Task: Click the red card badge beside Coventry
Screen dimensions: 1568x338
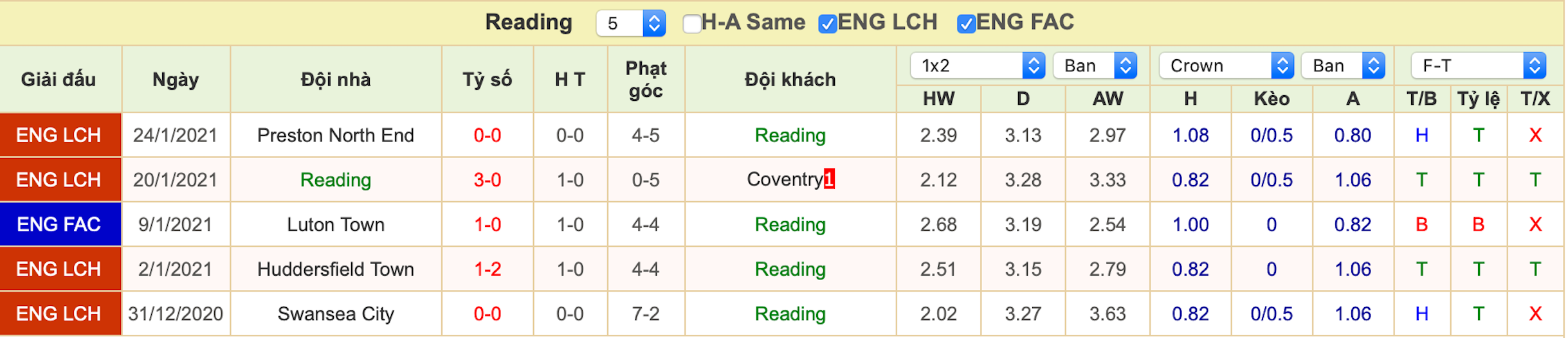Action: click(829, 179)
